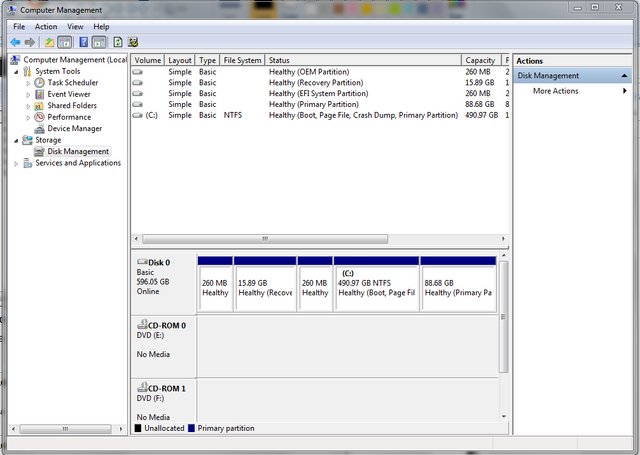640x455 pixels.
Task: Click More Actions in Actions pane
Action: pos(556,91)
